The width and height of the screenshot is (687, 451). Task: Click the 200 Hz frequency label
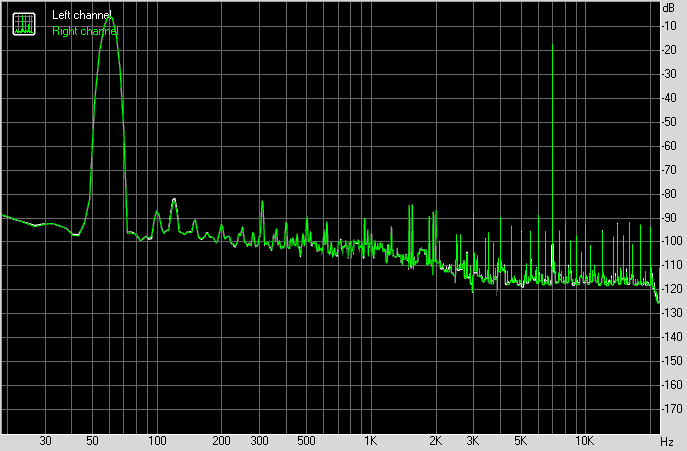221,441
